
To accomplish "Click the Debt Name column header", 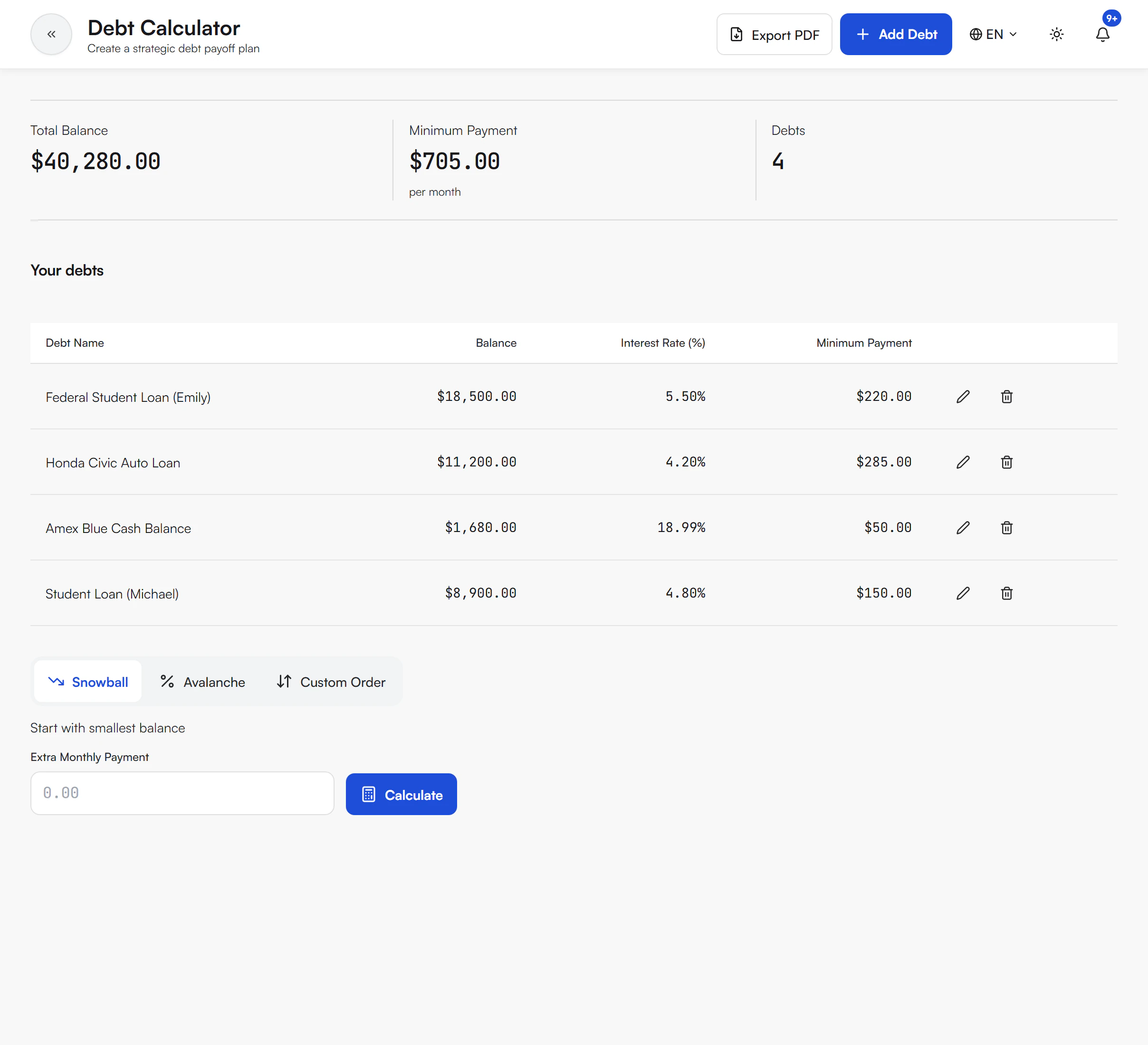I will coord(75,342).
